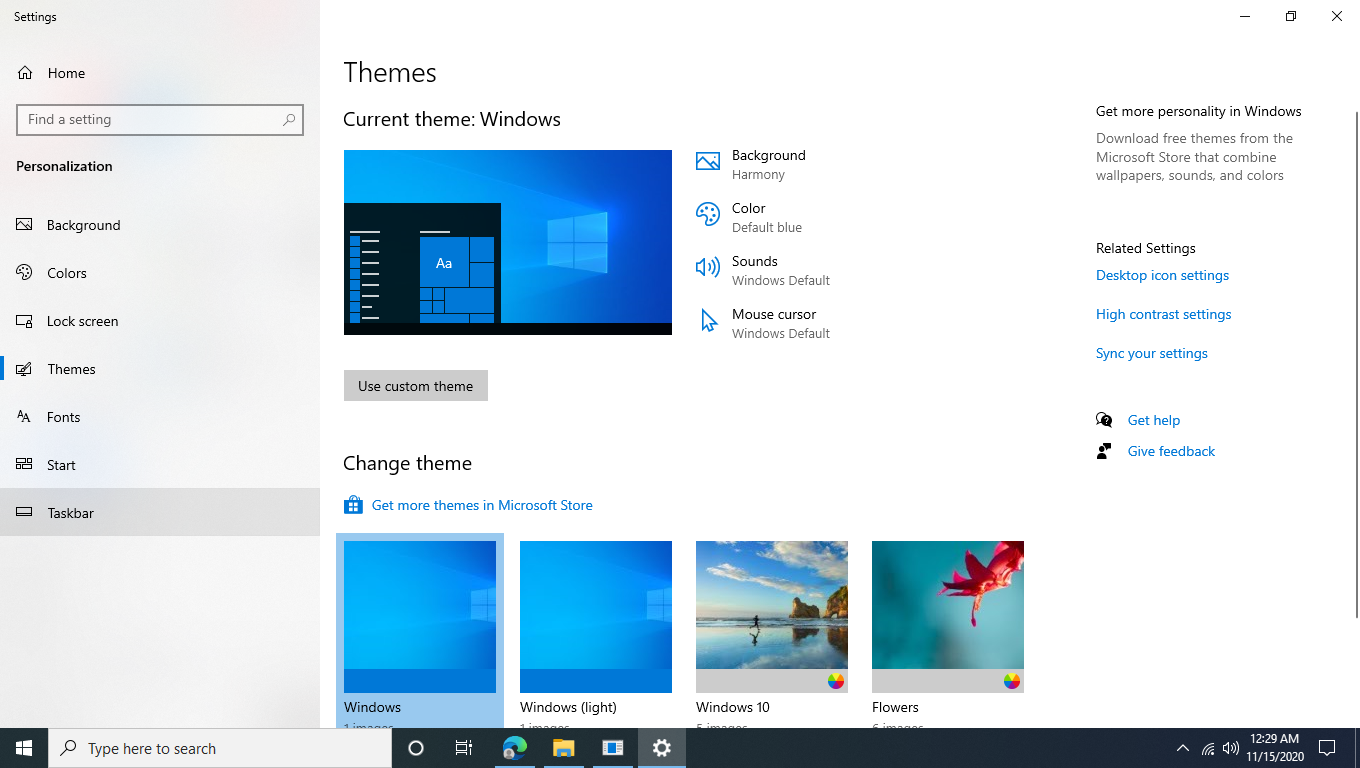Launch Microsoft Edge from taskbar
The image size is (1360, 768).
point(514,748)
